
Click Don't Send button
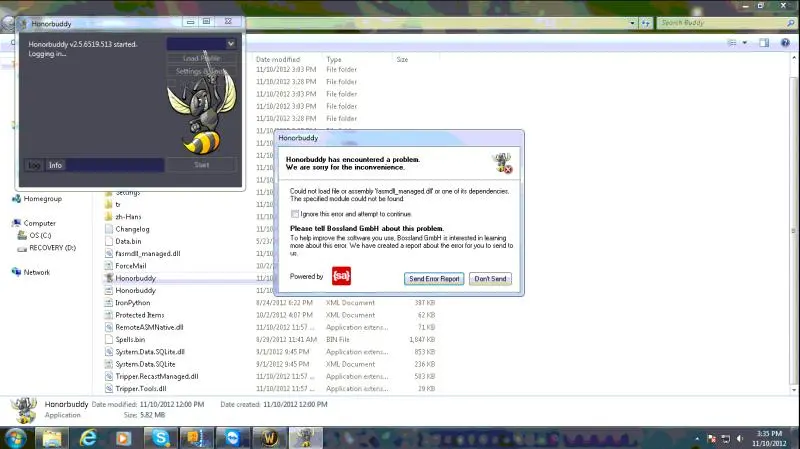click(x=490, y=279)
